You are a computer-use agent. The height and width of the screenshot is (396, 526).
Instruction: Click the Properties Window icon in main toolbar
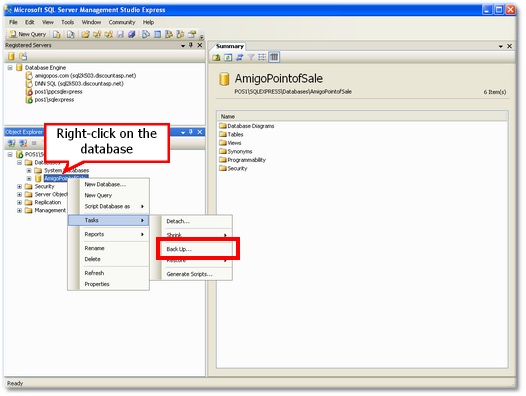[x=192, y=34]
